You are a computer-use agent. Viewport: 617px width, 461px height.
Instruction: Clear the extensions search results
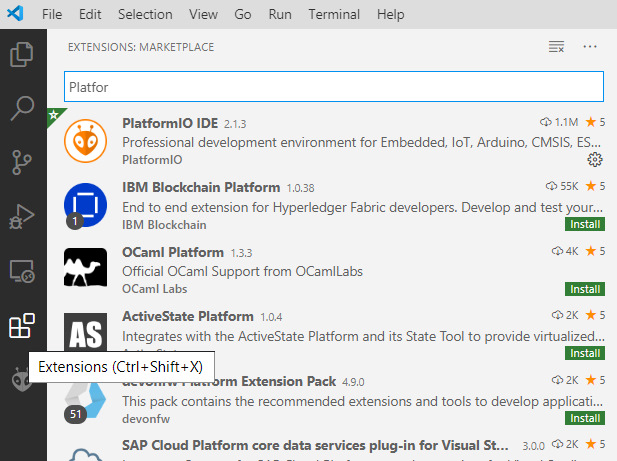[557, 47]
